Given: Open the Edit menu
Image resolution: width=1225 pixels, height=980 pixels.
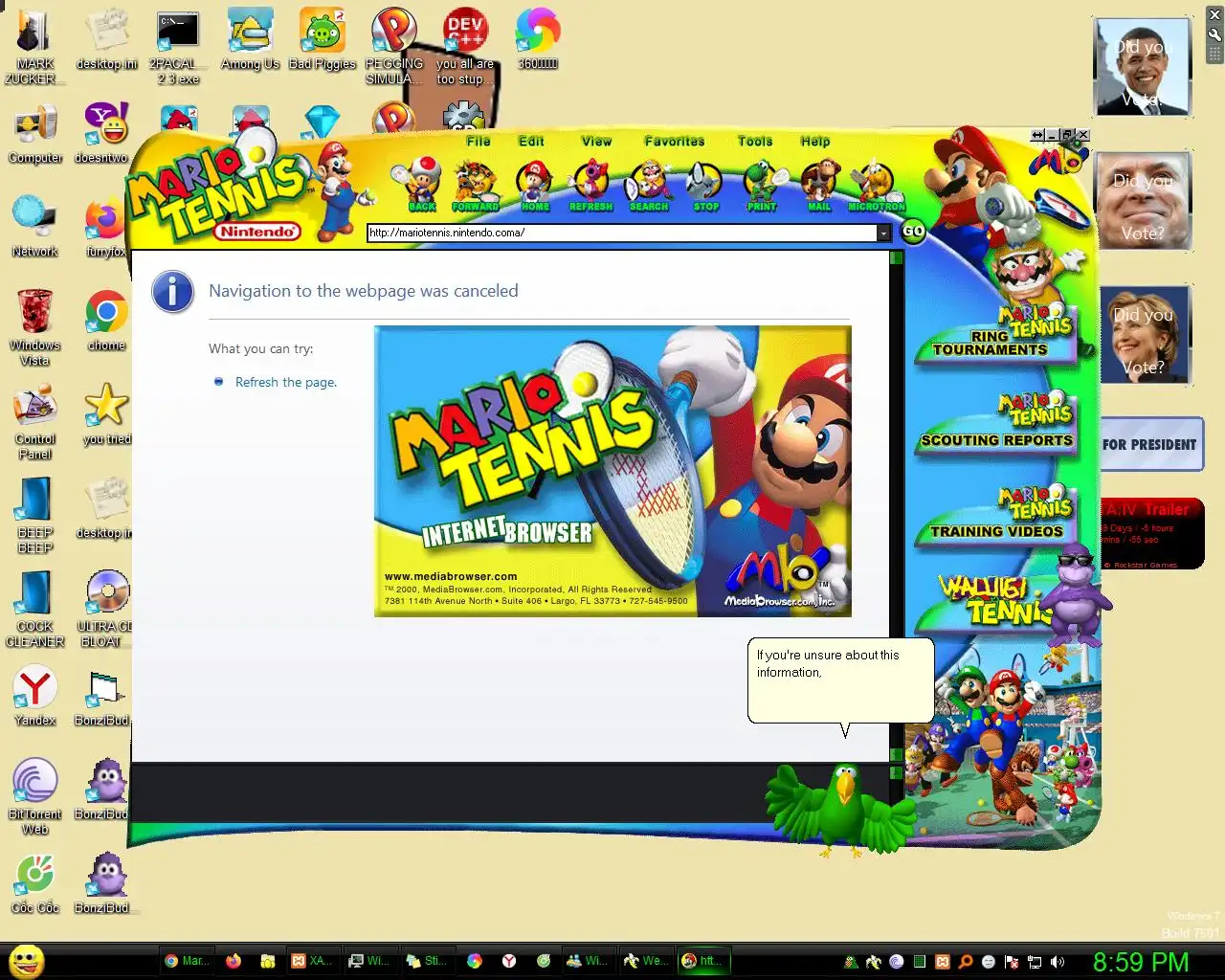Looking at the screenshot, I should pos(531,141).
